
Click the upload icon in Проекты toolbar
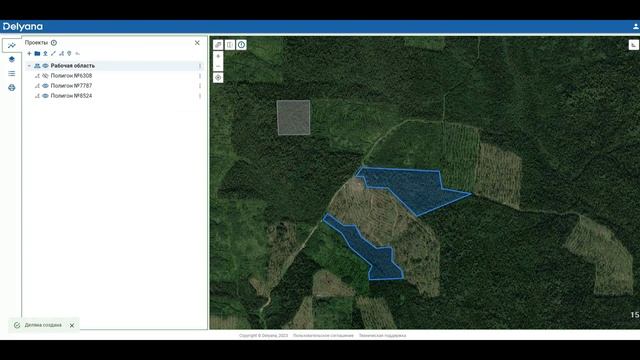click(45, 53)
